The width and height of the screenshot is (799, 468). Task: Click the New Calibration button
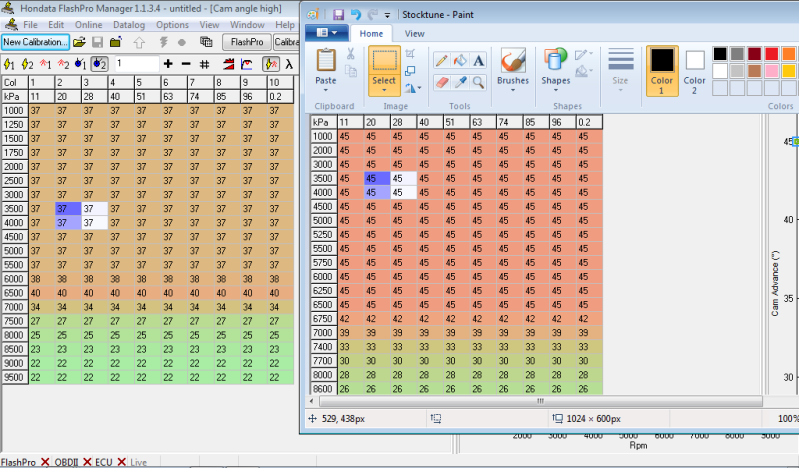click(35, 42)
